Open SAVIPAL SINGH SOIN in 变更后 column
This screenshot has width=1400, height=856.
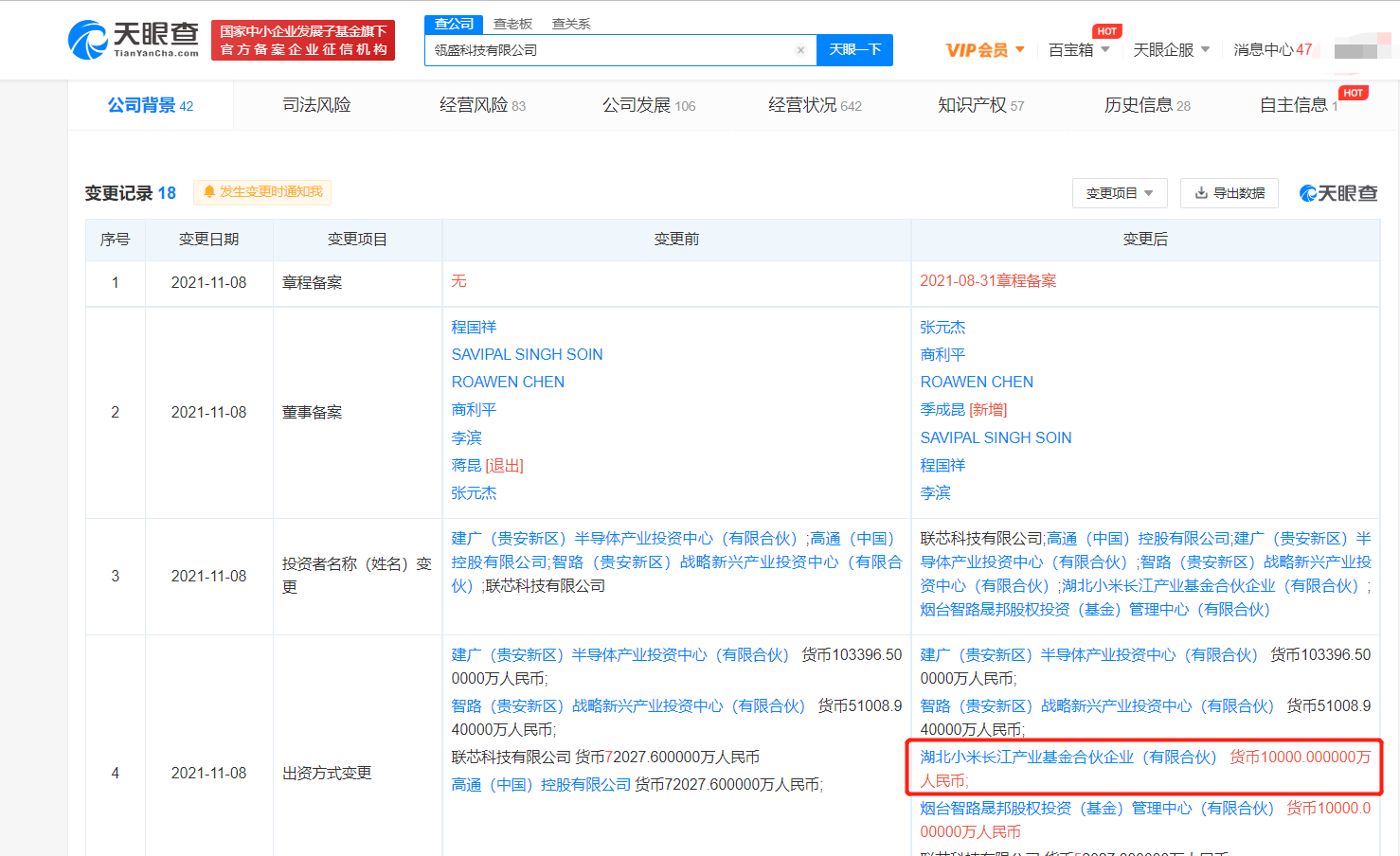(996, 438)
